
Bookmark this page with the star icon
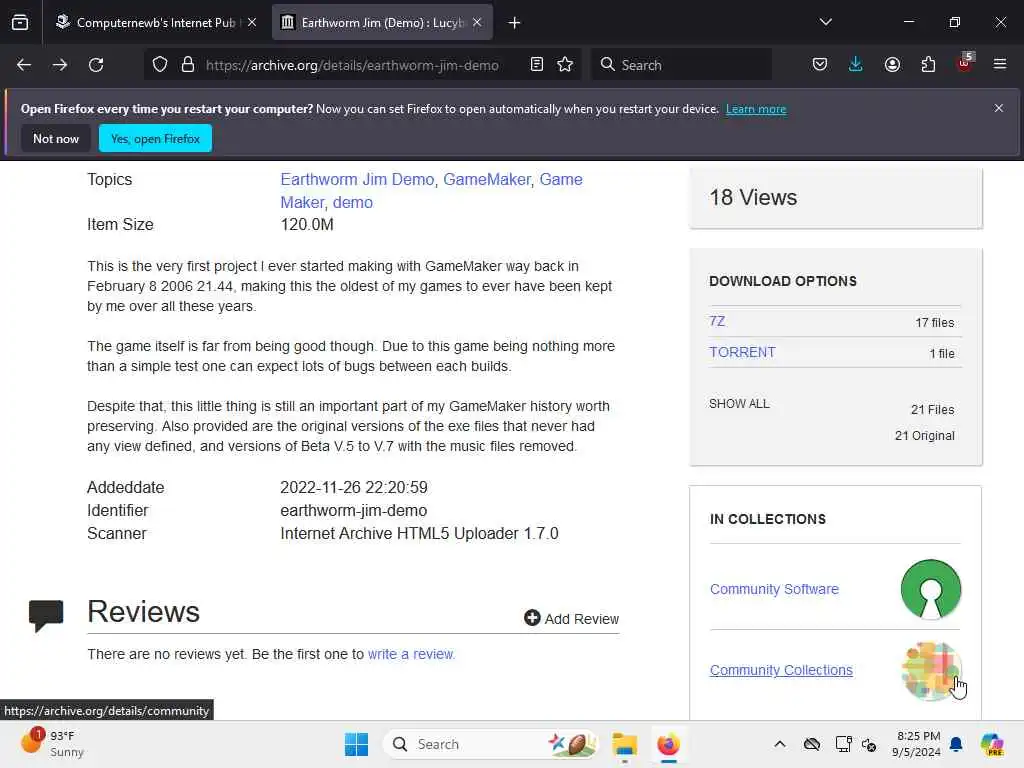[565, 64]
